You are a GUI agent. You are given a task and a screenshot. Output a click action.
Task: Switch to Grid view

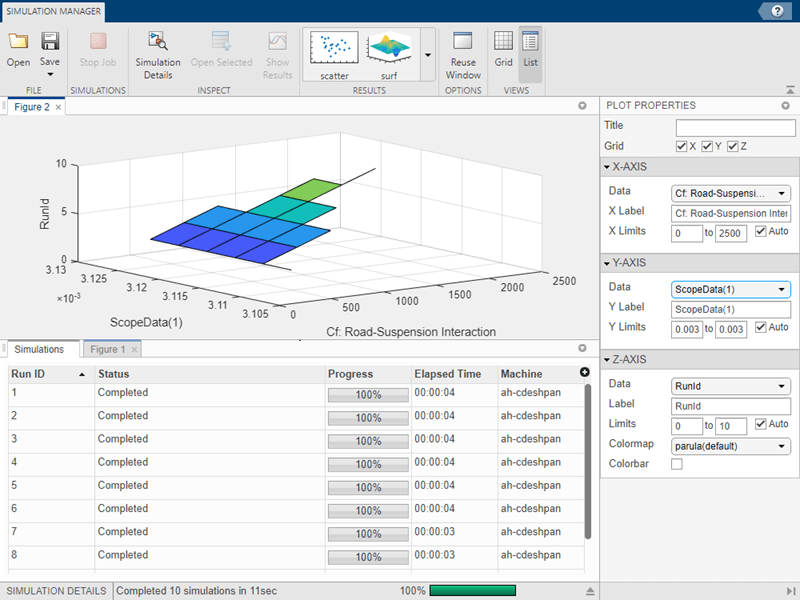(x=504, y=48)
